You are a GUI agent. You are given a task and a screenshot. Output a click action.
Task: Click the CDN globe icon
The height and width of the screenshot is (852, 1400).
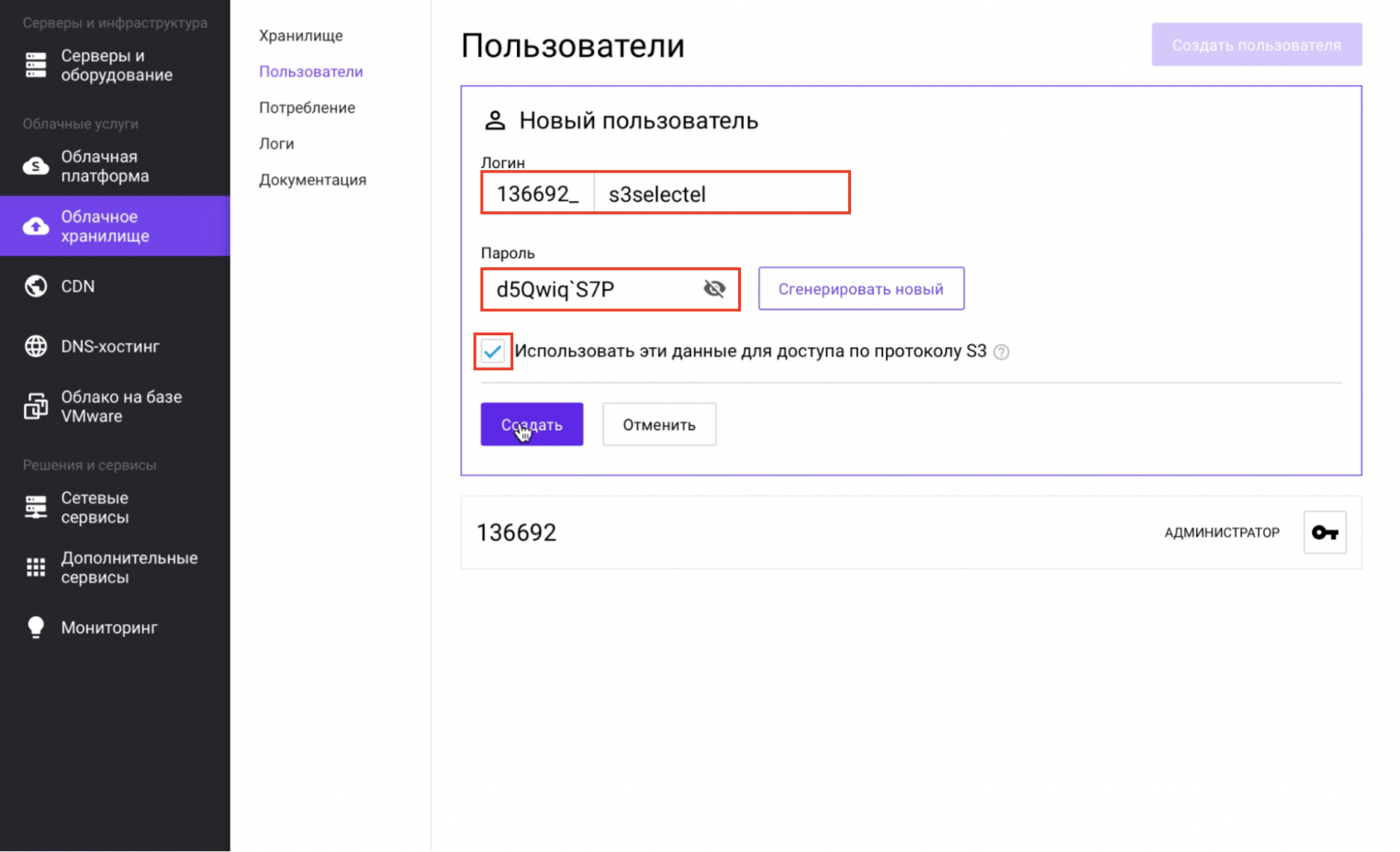tap(36, 286)
